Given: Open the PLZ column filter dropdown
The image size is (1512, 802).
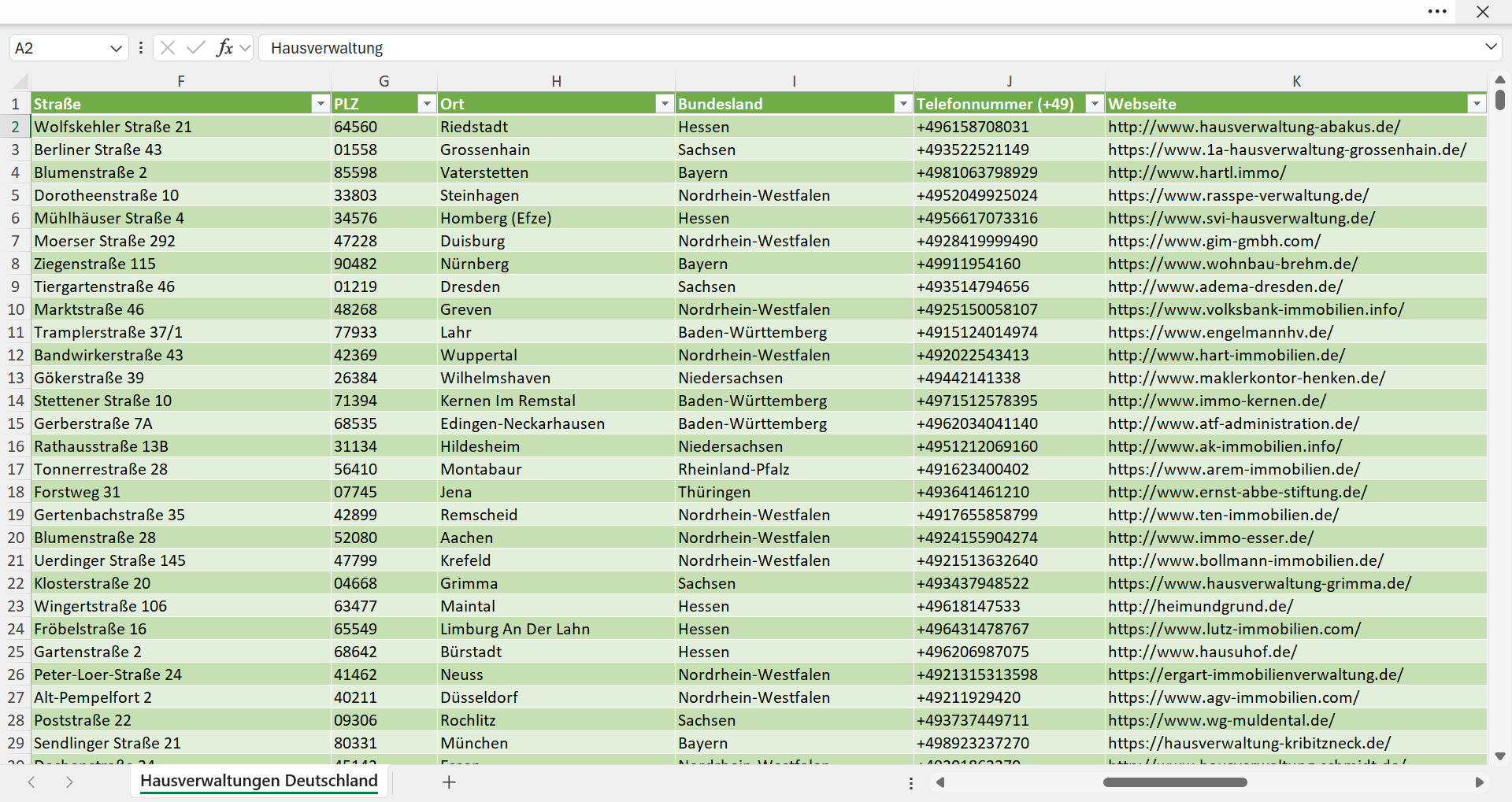Looking at the screenshot, I should click(x=426, y=104).
